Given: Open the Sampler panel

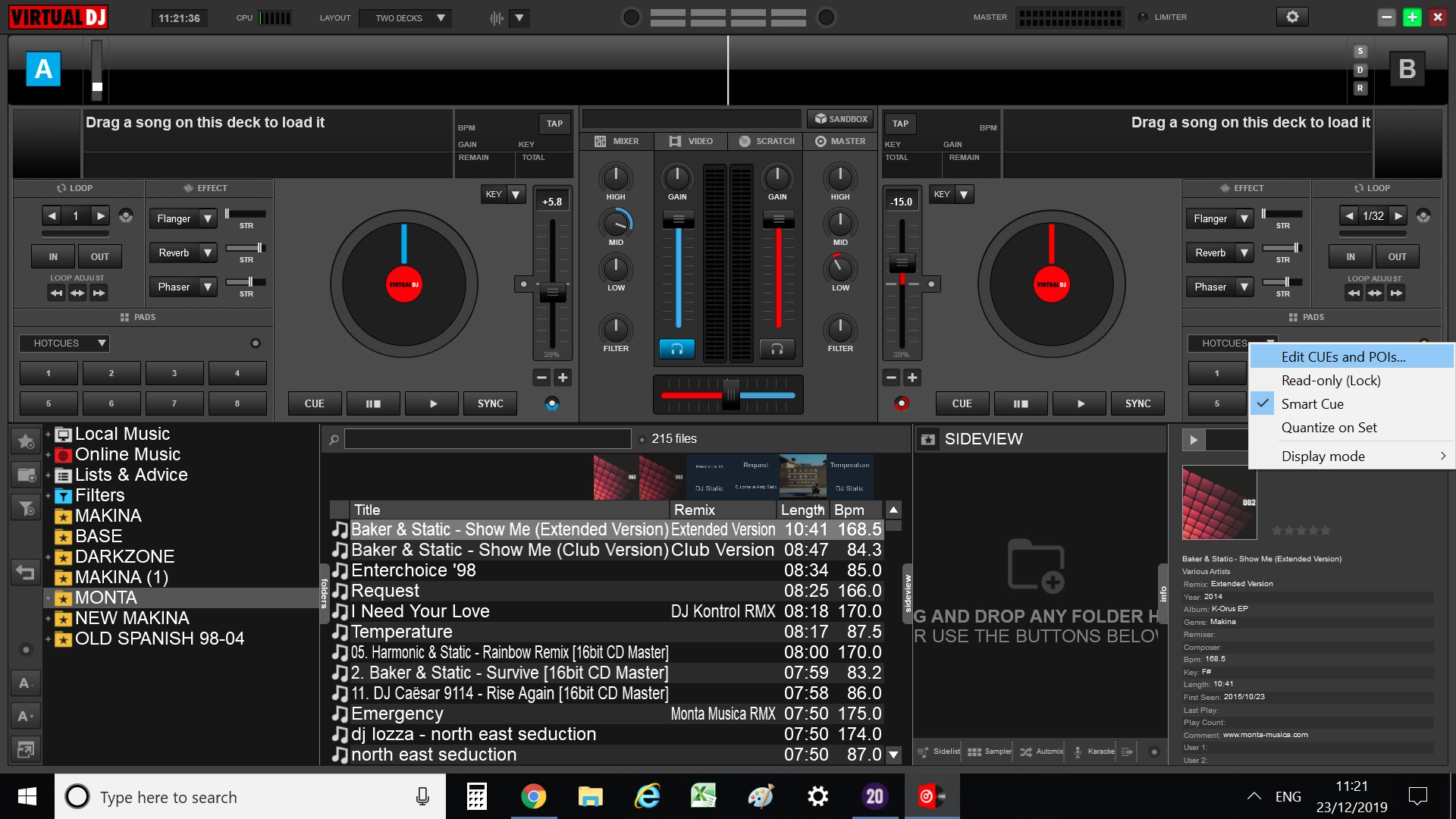Looking at the screenshot, I should (990, 752).
